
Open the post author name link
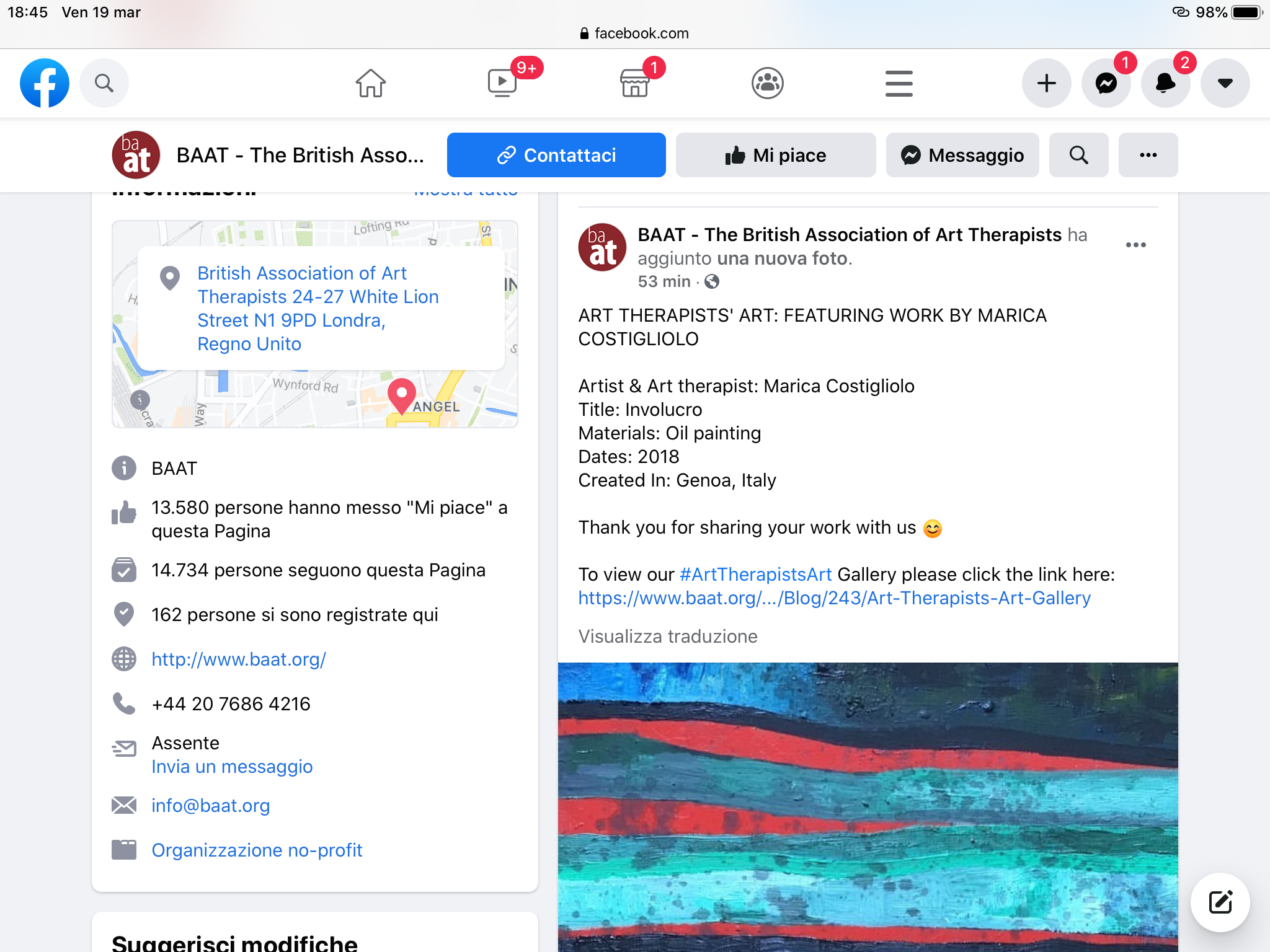(x=850, y=235)
